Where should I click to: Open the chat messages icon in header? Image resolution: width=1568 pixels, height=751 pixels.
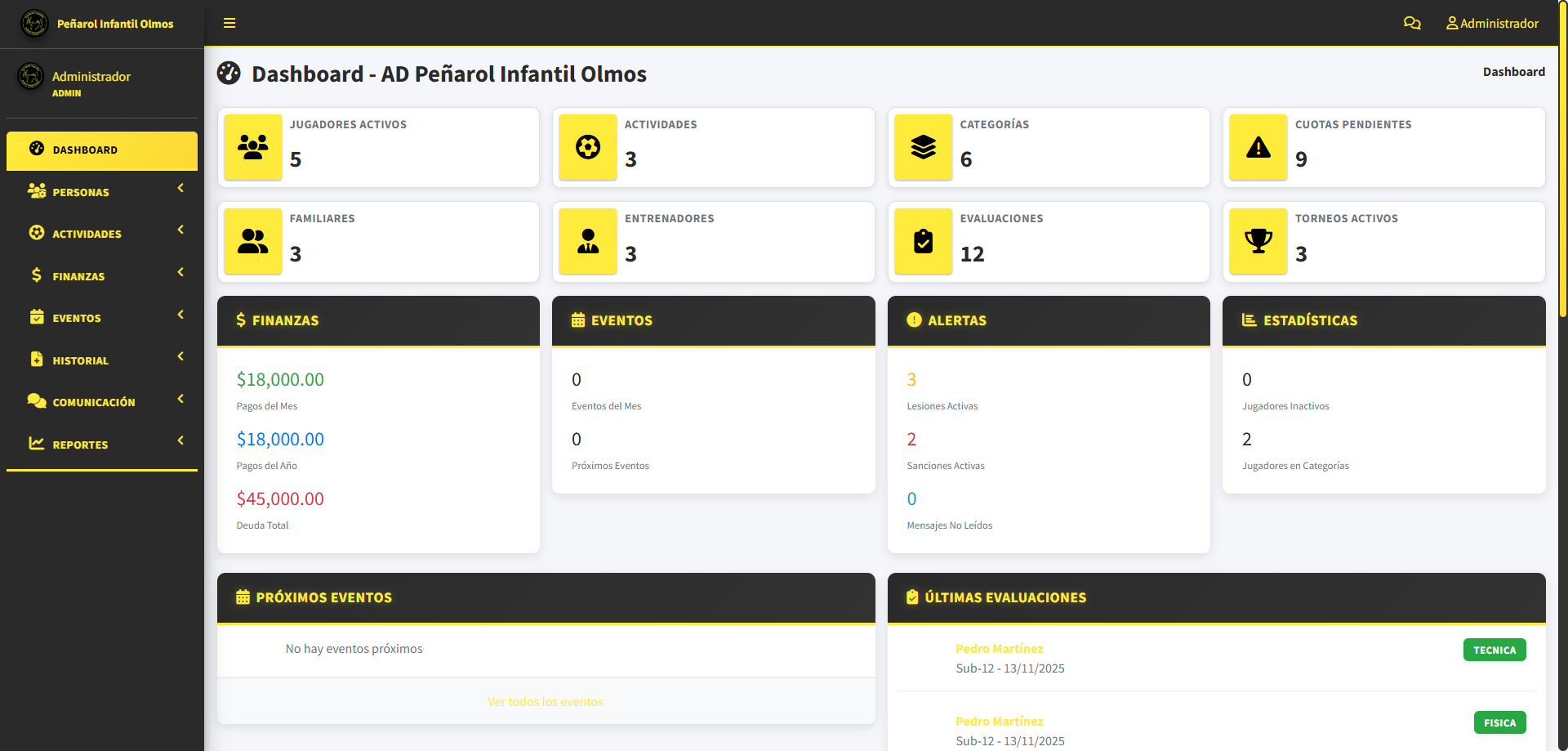(x=1411, y=23)
